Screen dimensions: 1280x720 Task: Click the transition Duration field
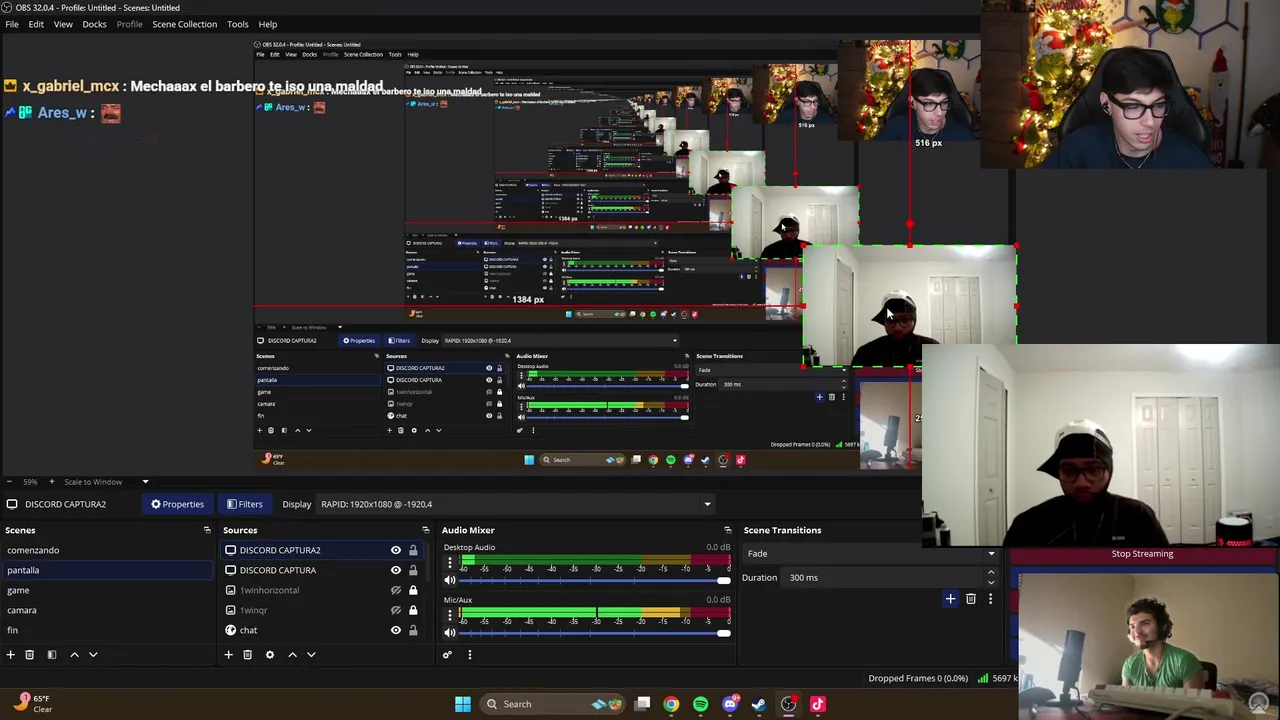(884, 578)
